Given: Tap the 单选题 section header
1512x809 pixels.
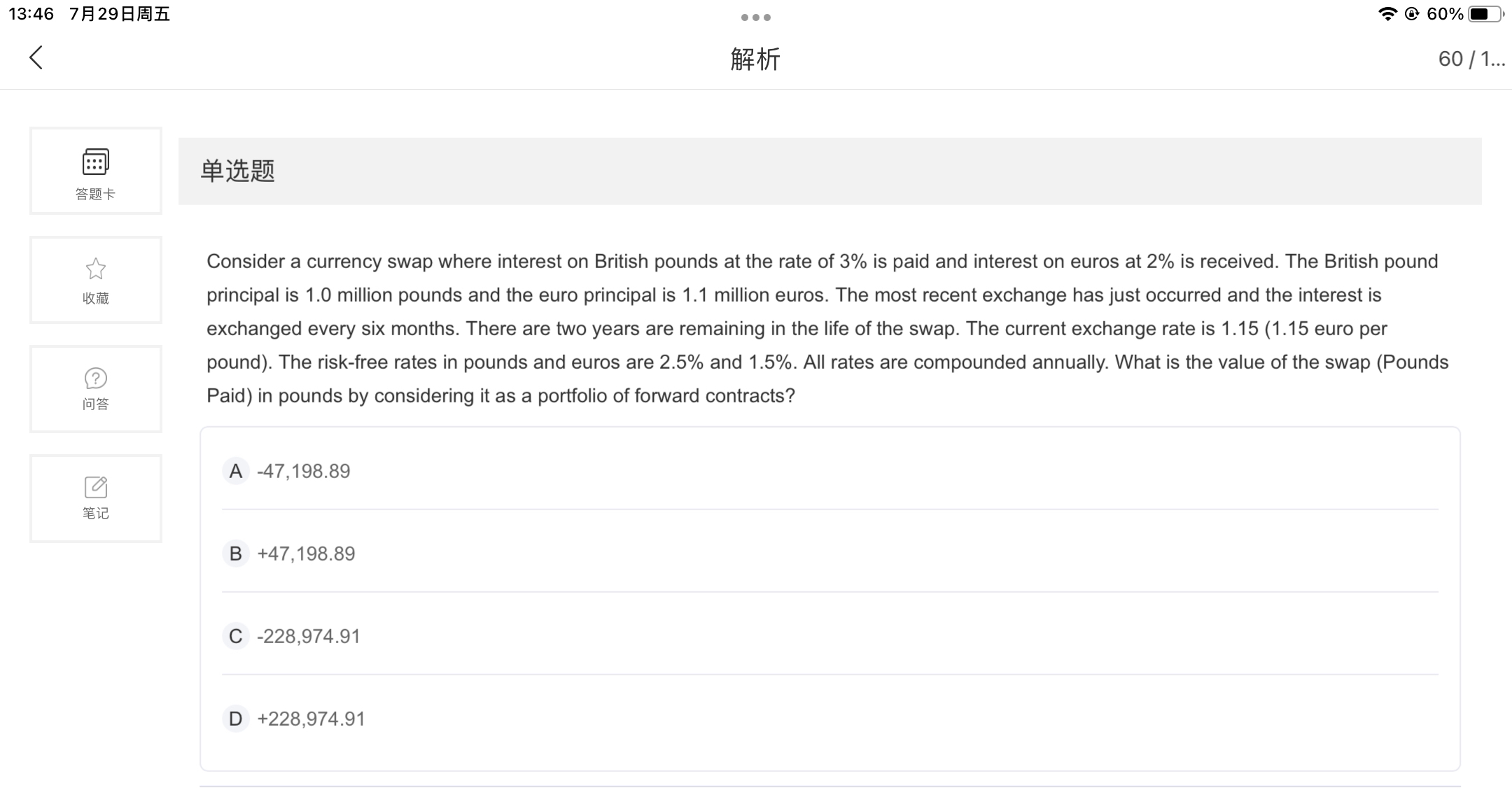Looking at the screenshot, I should 238,171.
